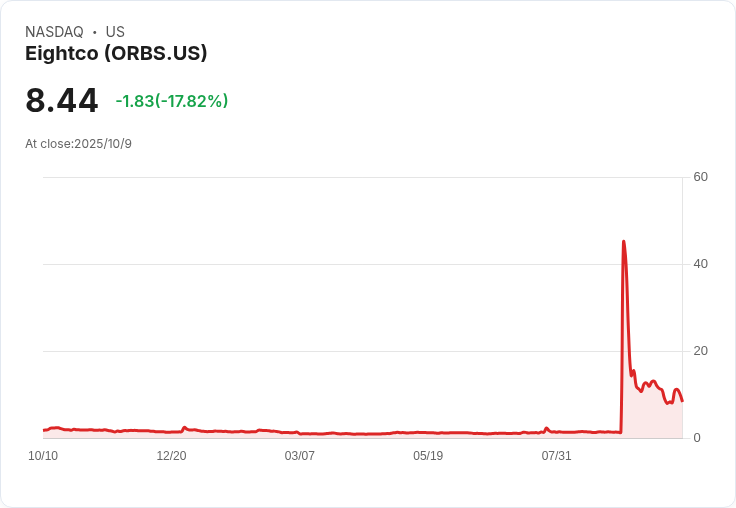Click the -1.83(-17.82%) price change
Image resolution: width=736 pixels, height=508 pixels.
[x=172, y=101]
